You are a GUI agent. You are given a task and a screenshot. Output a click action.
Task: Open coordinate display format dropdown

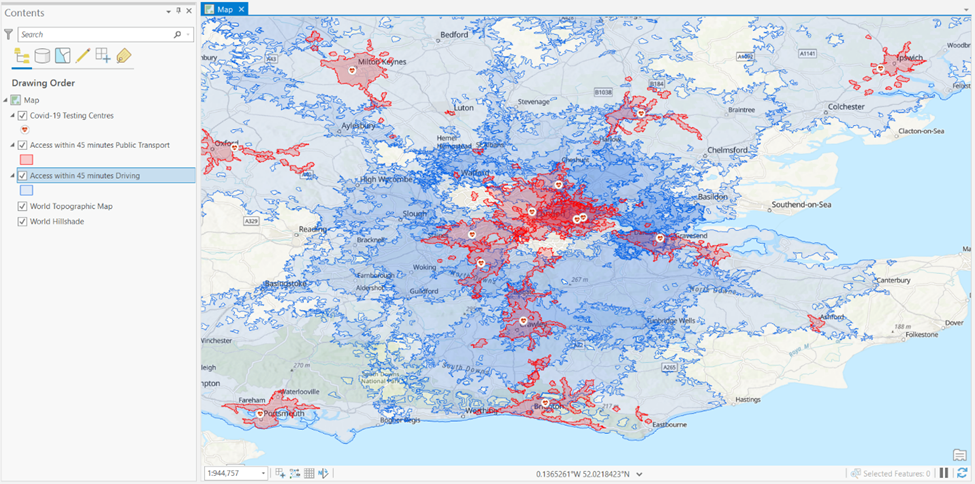tap(639, 474)
